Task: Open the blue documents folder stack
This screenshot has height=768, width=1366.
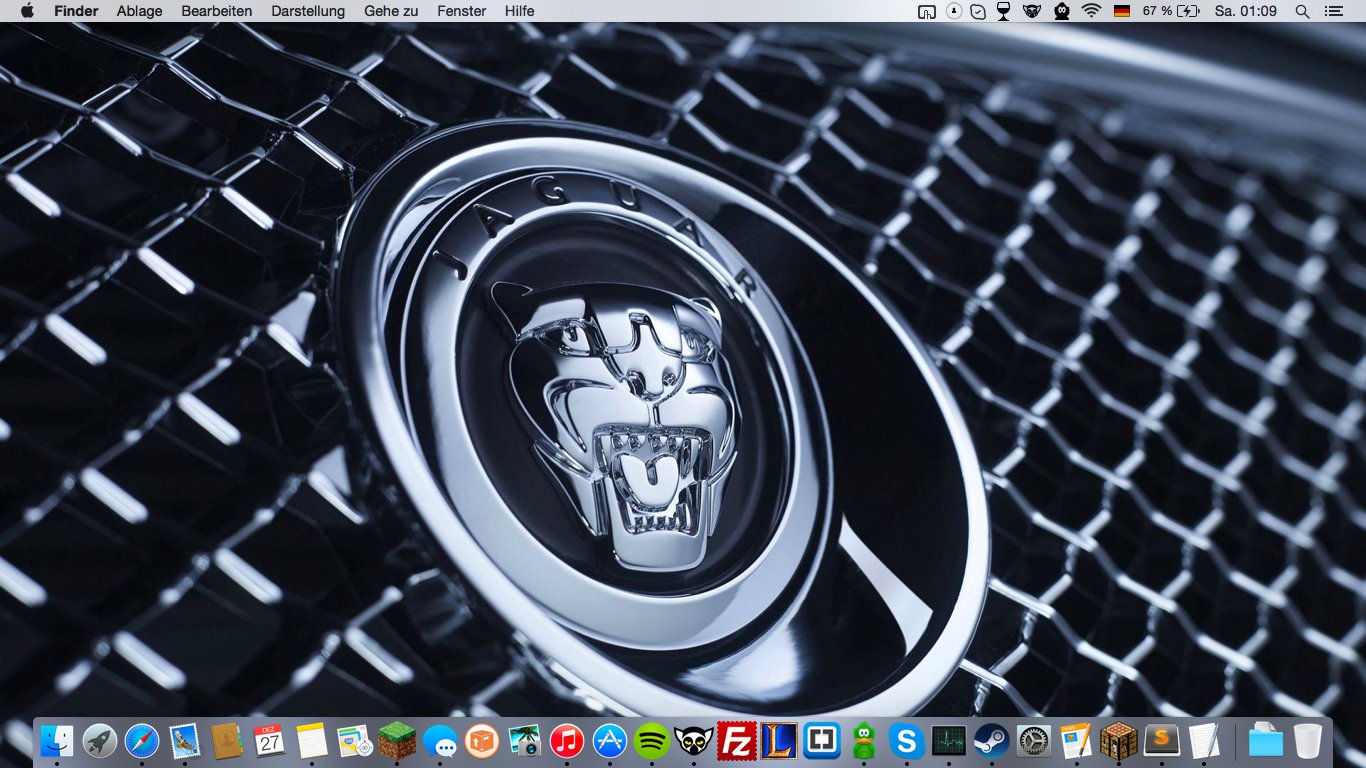Action: (1266, 741)
